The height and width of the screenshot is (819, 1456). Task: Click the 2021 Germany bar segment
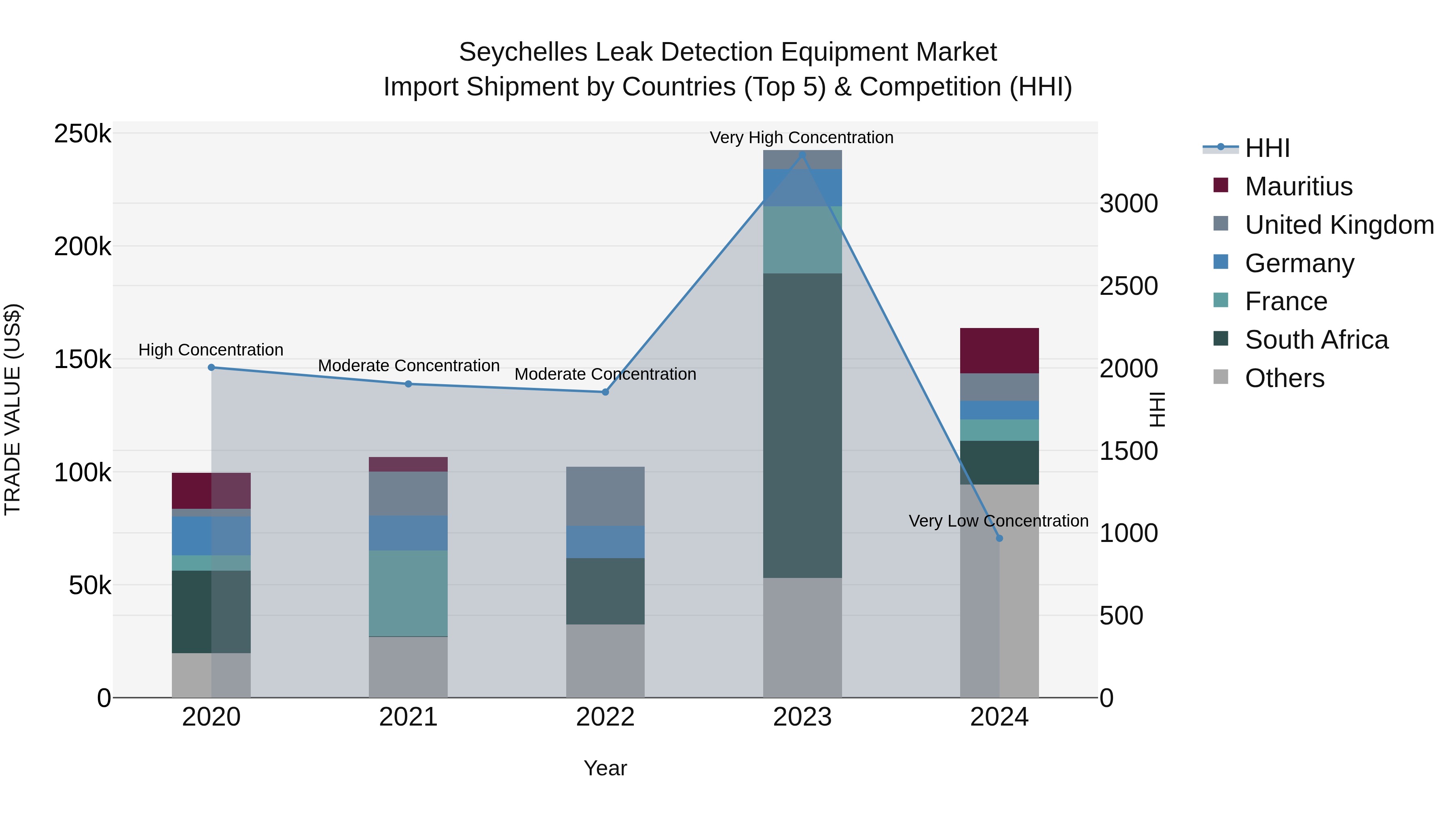[408, 533]
